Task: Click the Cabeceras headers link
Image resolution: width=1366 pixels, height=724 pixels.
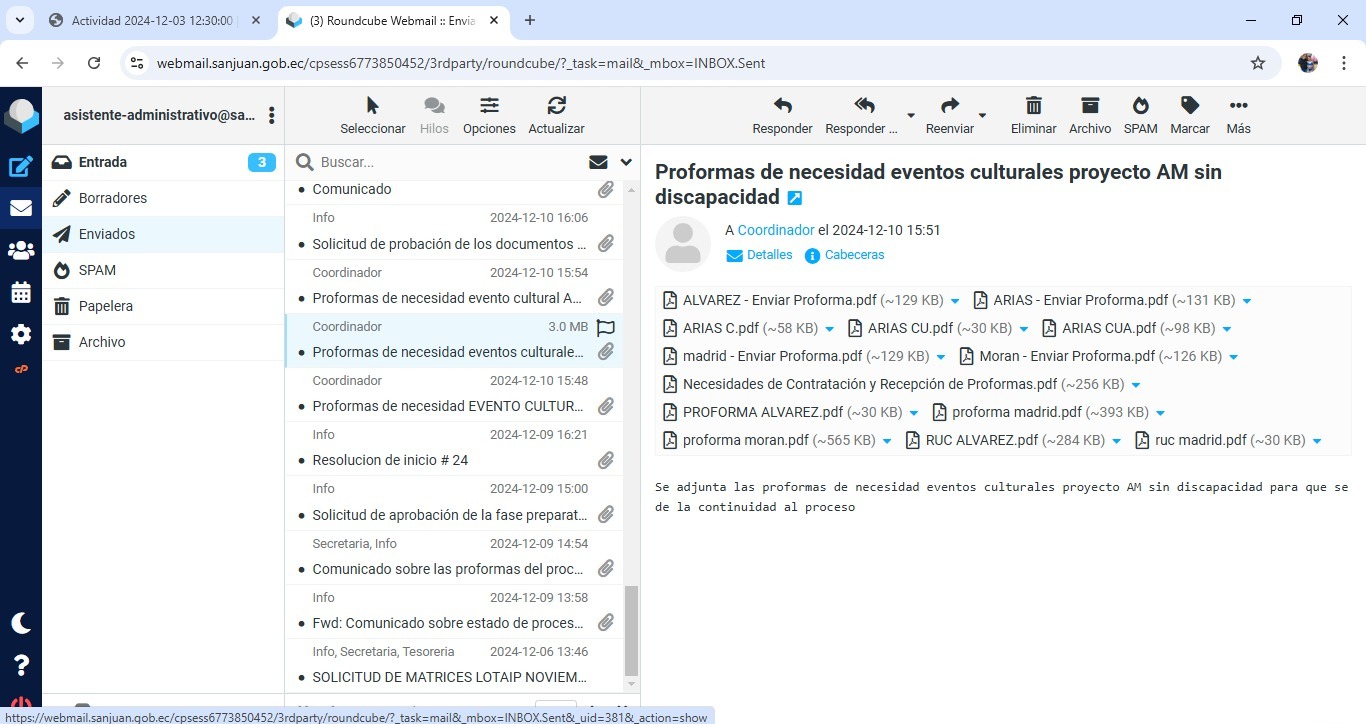Action: [854, 255]
